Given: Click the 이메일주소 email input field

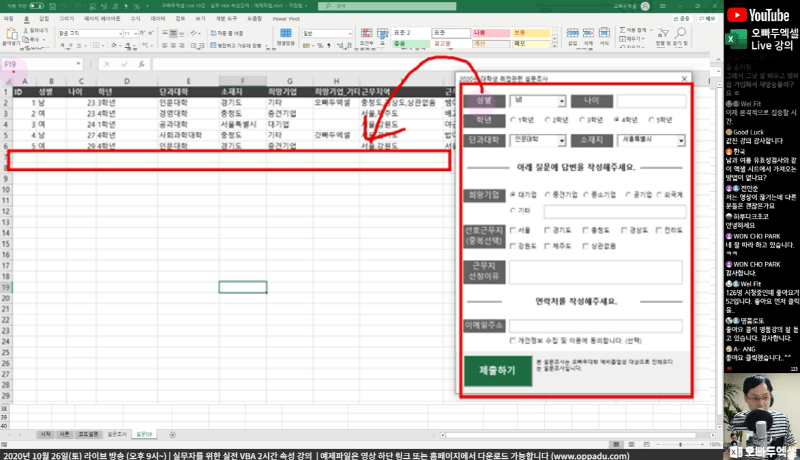Looking at the screenshot, I should coord(596,325).
